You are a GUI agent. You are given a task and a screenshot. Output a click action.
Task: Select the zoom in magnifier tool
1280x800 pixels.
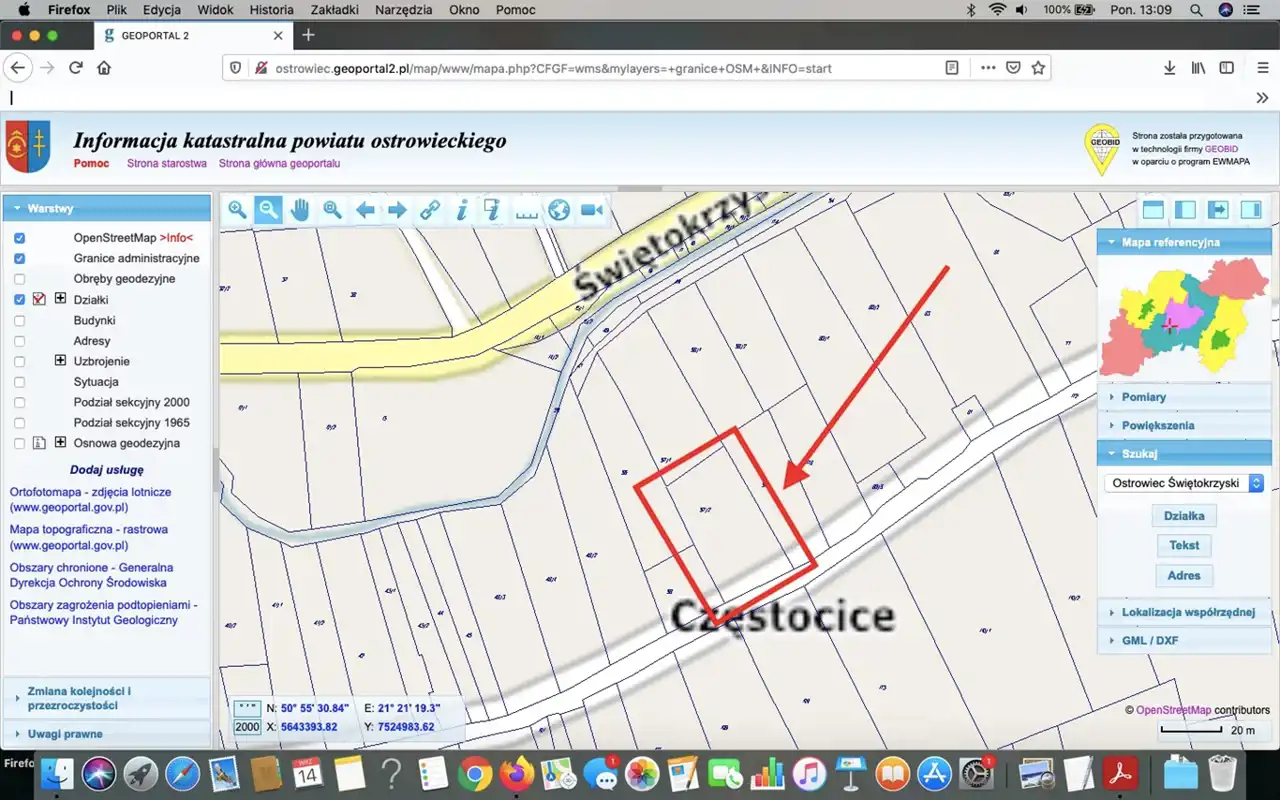(237, 210)
